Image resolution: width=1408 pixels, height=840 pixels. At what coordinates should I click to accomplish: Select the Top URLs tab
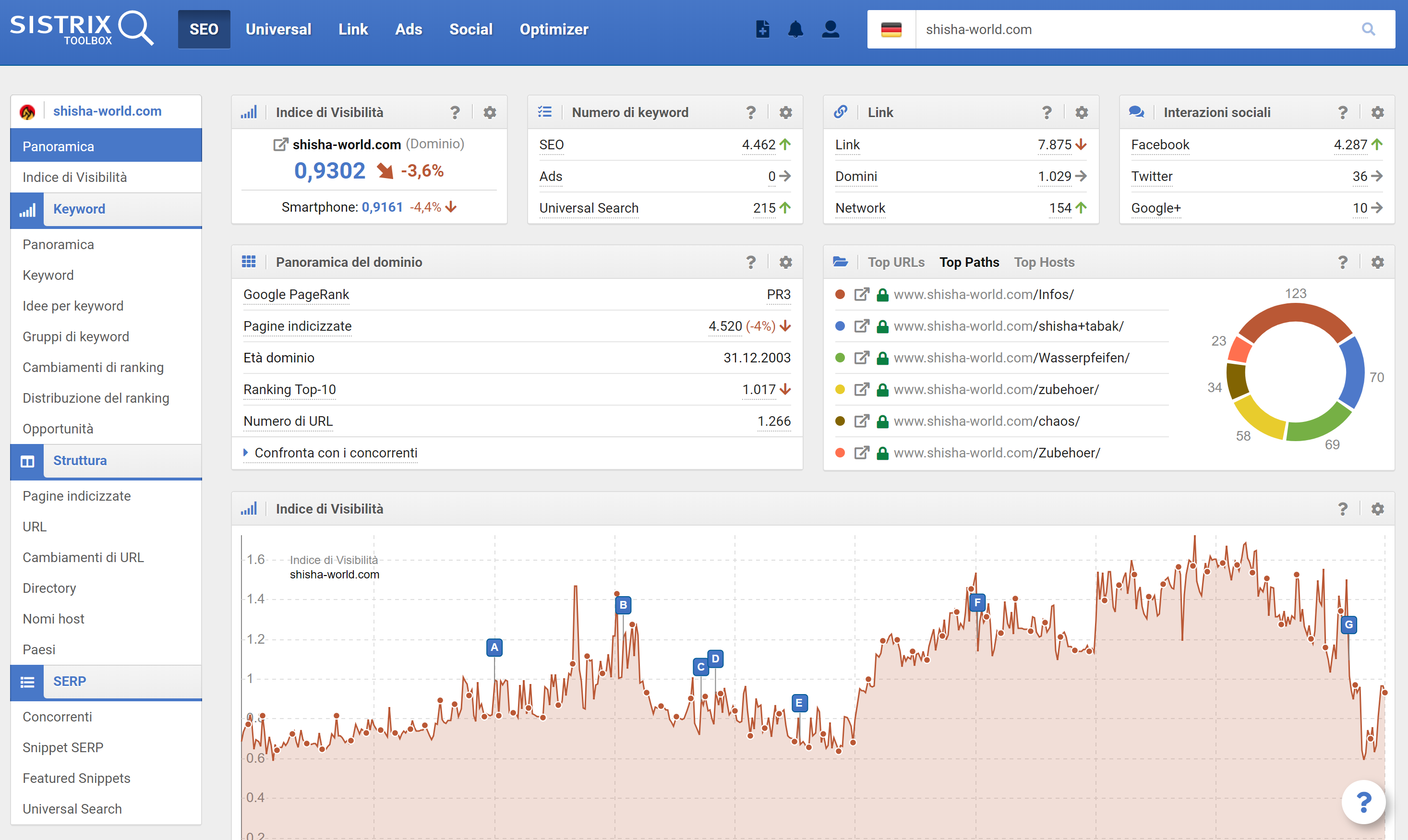pos(896,262)
